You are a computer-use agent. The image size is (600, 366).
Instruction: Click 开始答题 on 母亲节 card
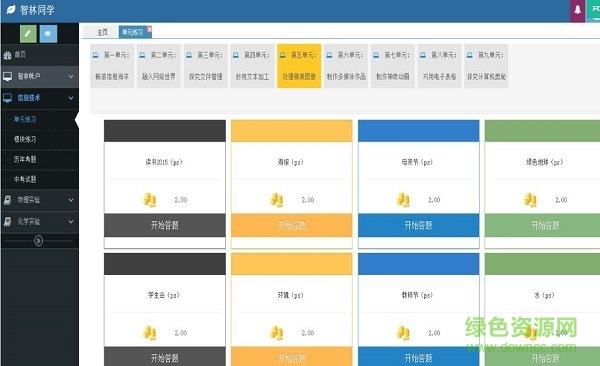419,225
